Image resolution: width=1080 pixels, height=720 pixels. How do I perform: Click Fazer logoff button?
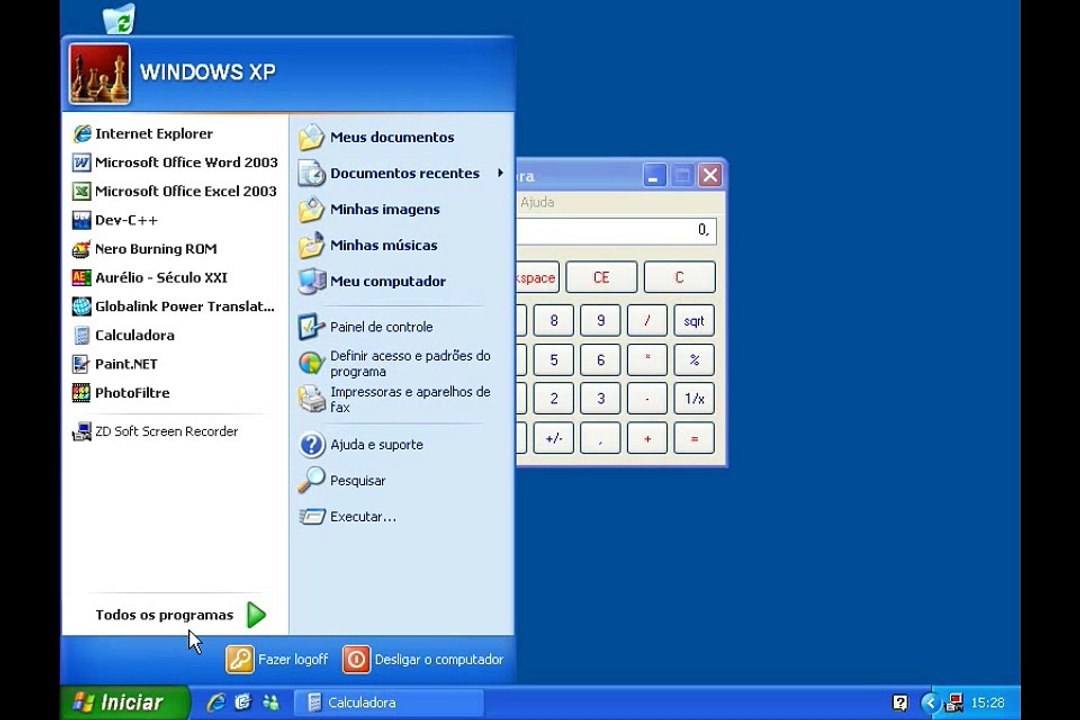[277, 659]
